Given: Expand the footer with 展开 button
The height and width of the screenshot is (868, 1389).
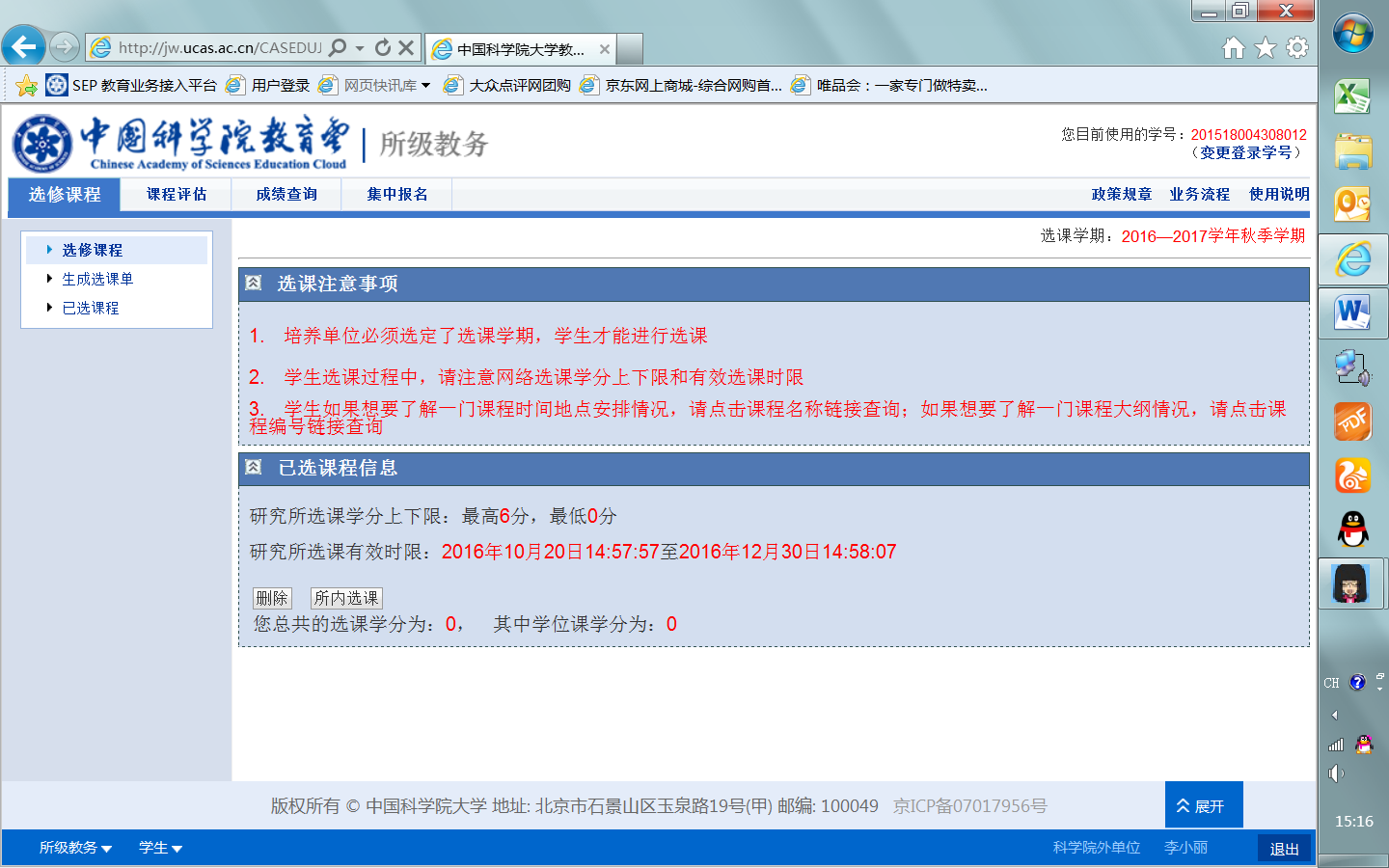Looking at the screenshot, I should tap(1204, 805).
